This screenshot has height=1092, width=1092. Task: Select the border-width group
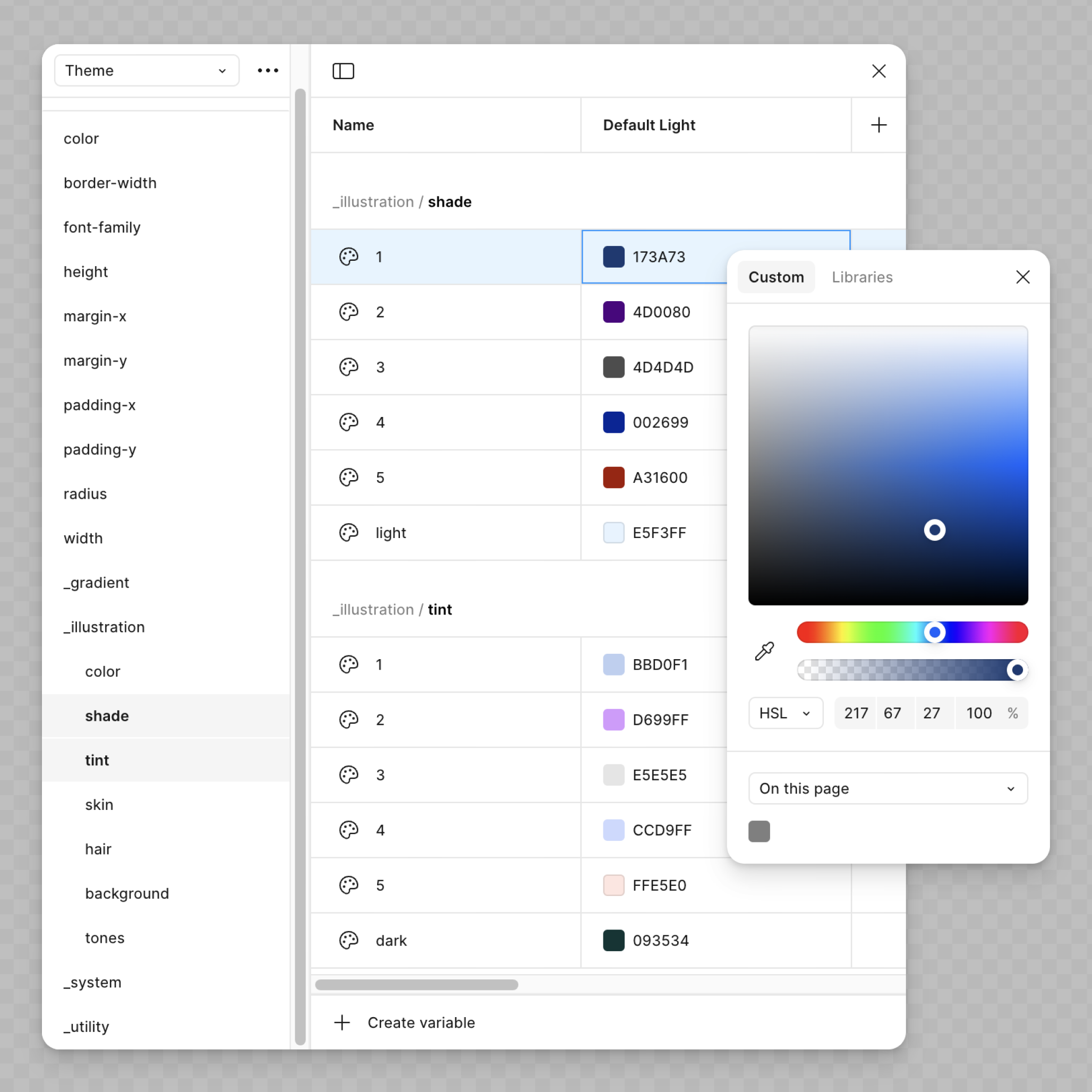point(166,183)
